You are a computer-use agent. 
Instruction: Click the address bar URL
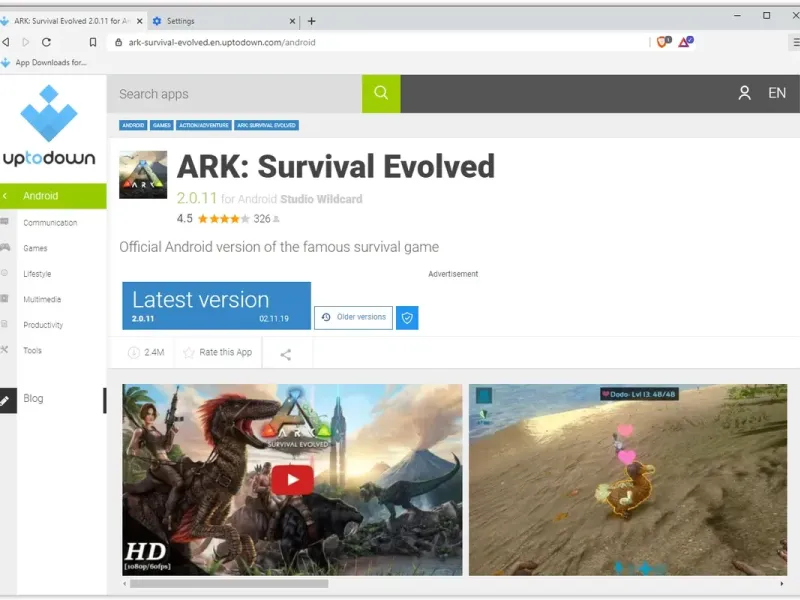coord(222,42)
